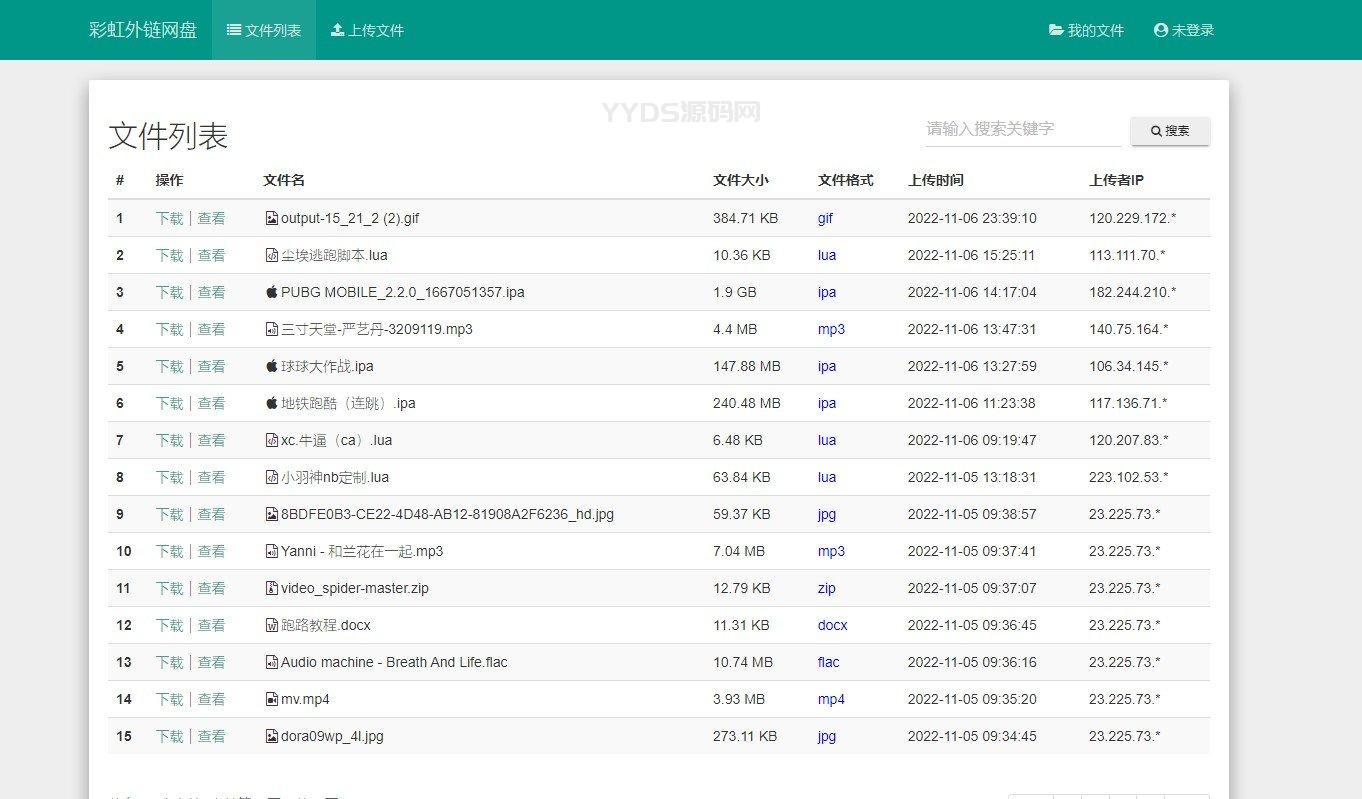Viewport: 1362px width, 799px height.
Task: Download the file output-15_21_2 (2).gif
Action: point(169,218)
